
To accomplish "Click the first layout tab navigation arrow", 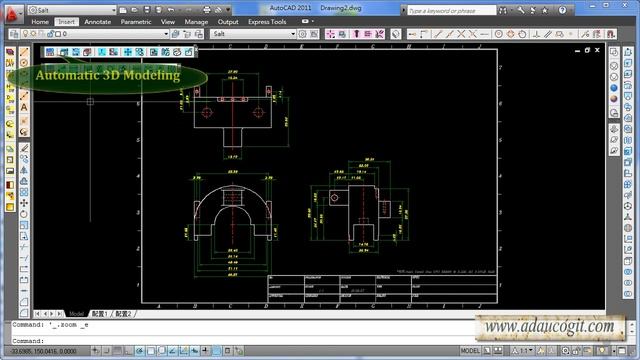I will [38, 313].
